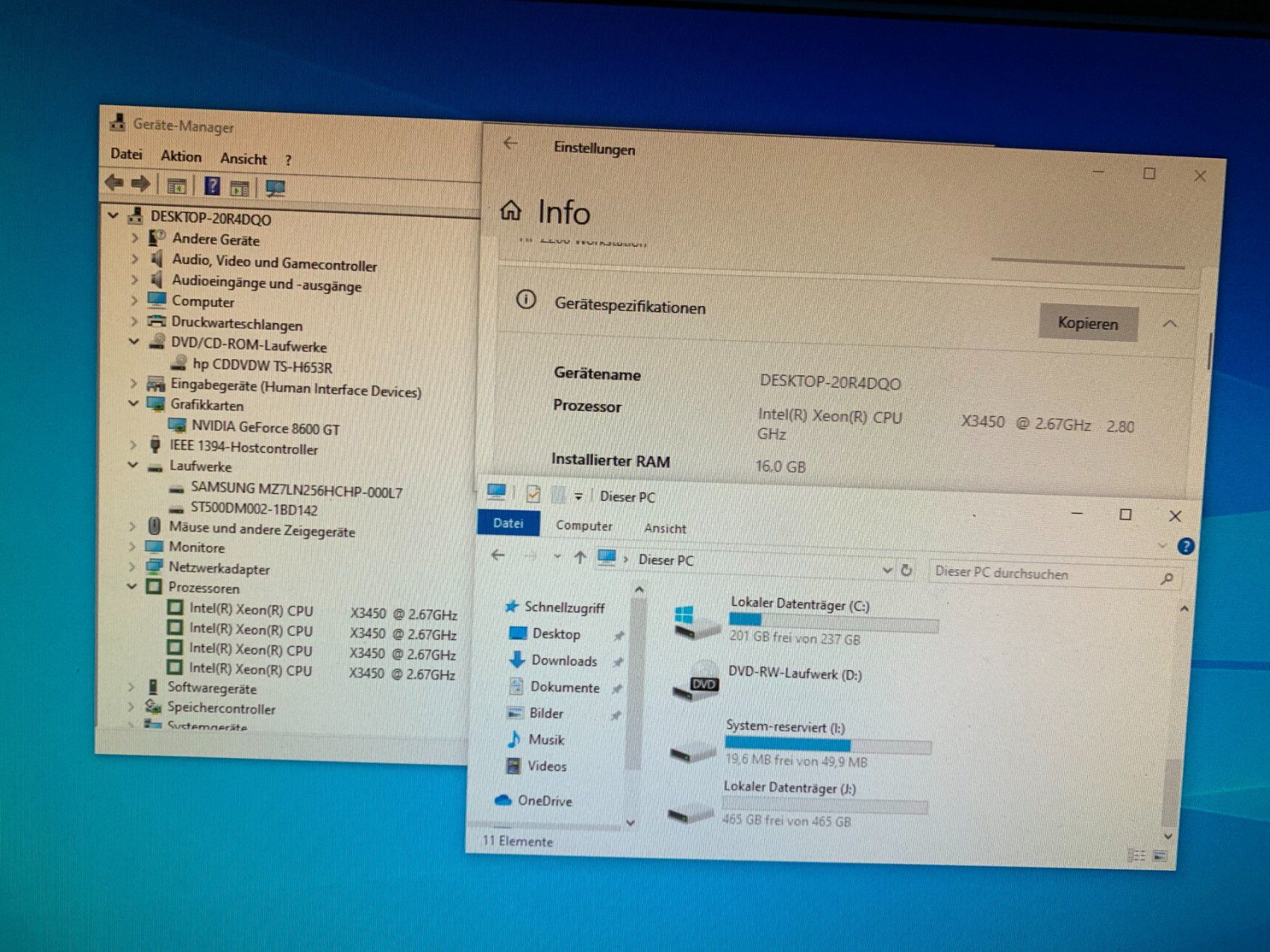Open the Computer ribbon tab in Explorer
This screenshot has width=1270, height=952.
584,525
